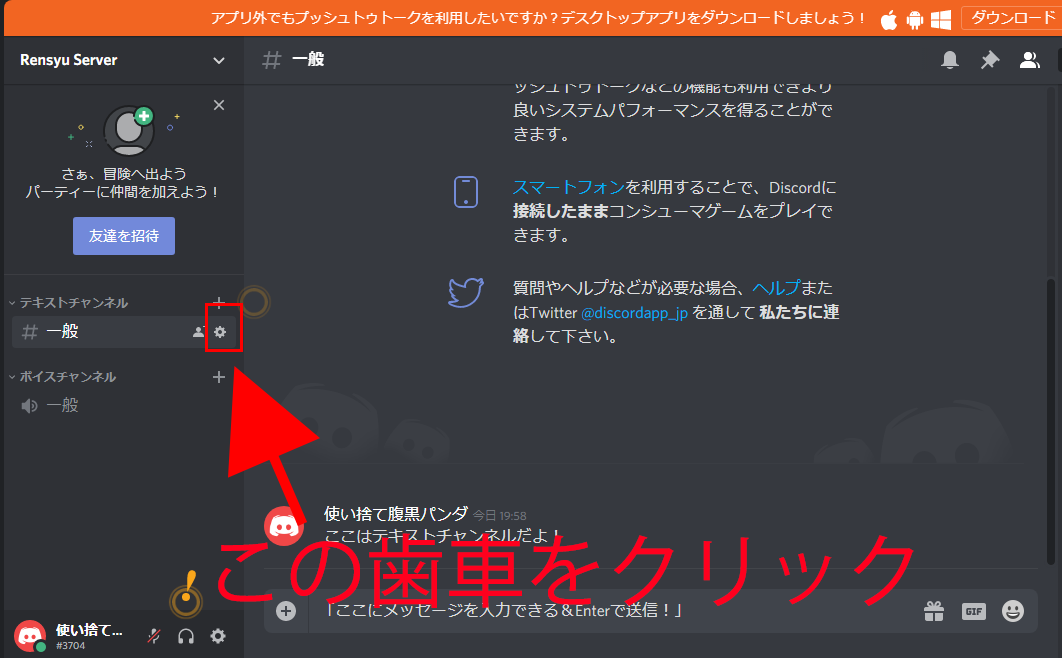Screen dimensions: 1062x658
Task: Click the username 使い捨て腹黒パンダ in chat
Action: click(x=396, y=514)
